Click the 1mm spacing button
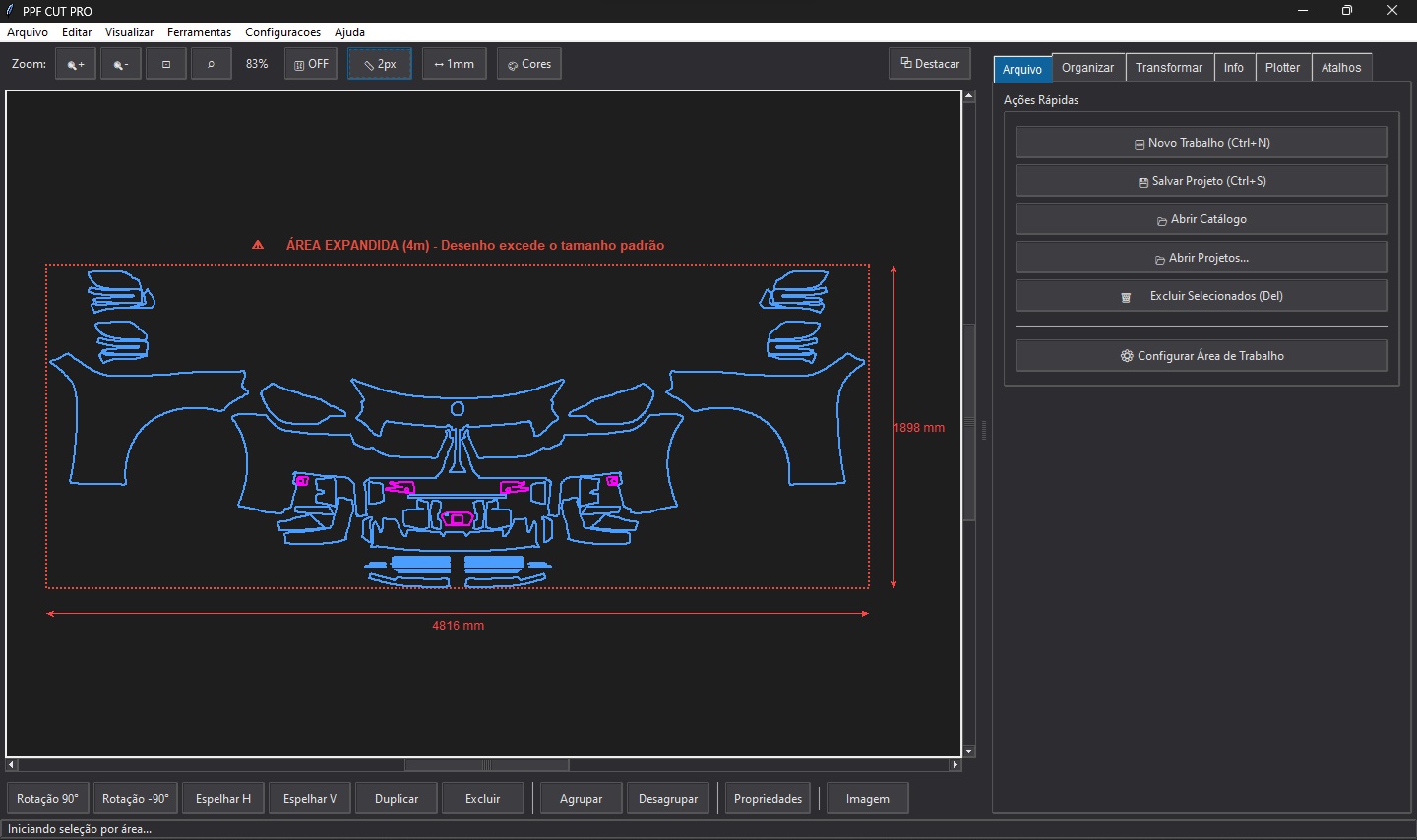 (454, 64)
